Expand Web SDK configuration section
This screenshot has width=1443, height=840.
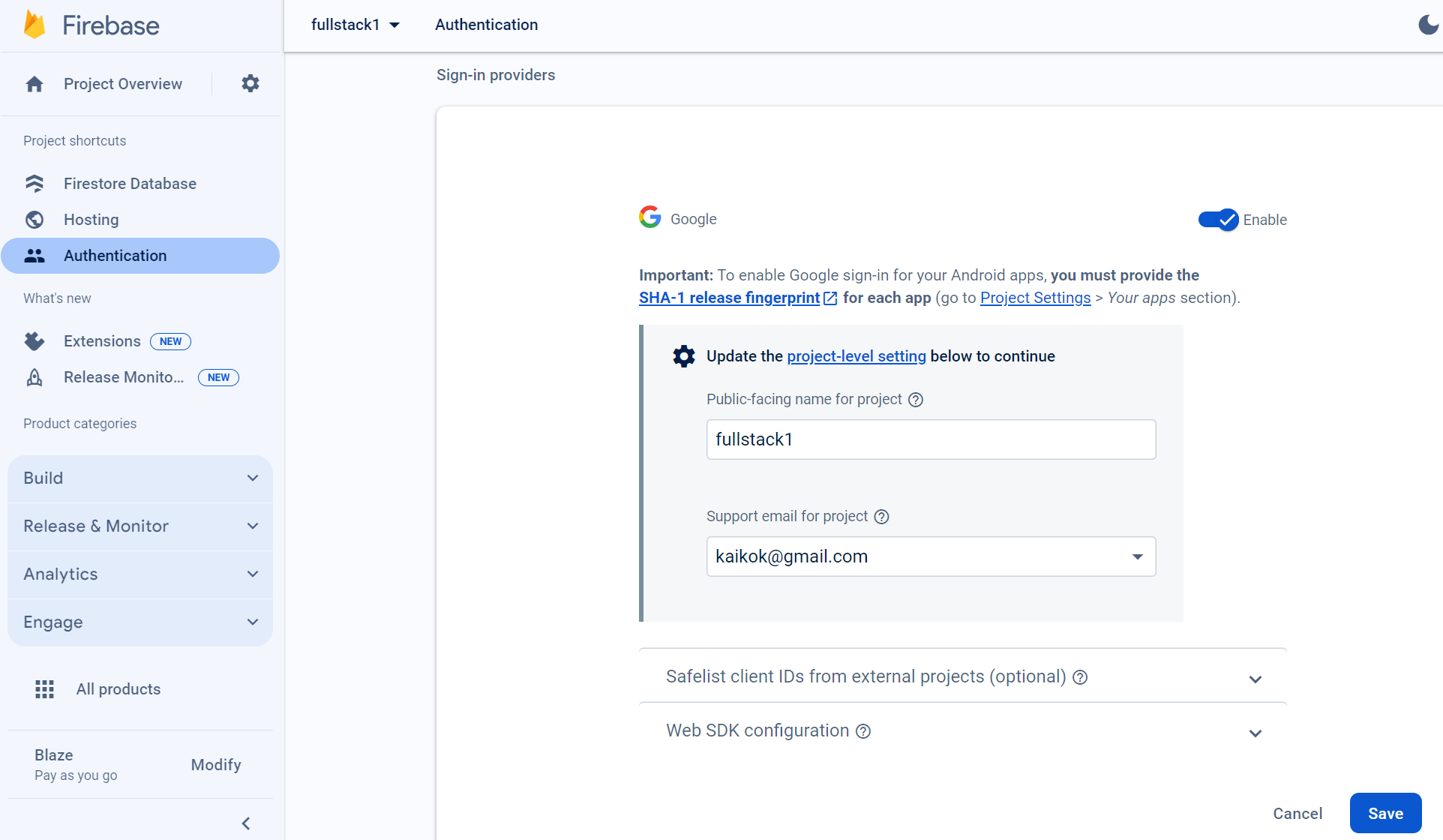1255,732
